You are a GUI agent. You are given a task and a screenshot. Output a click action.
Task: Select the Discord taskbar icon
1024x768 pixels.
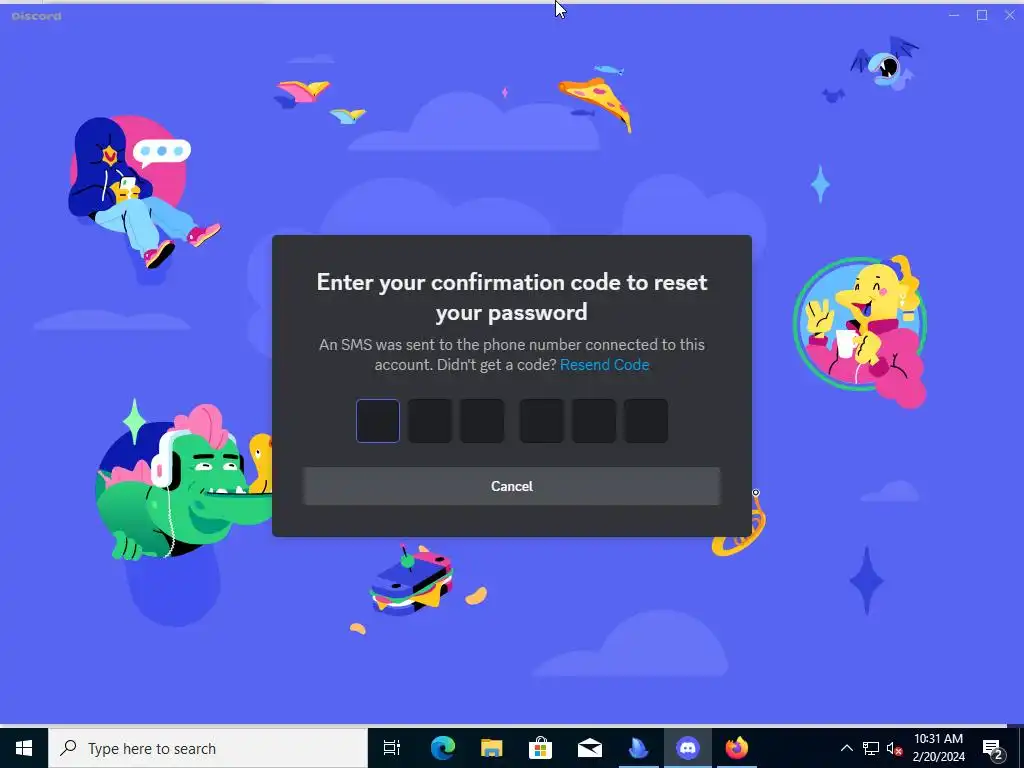coord(688,748)
